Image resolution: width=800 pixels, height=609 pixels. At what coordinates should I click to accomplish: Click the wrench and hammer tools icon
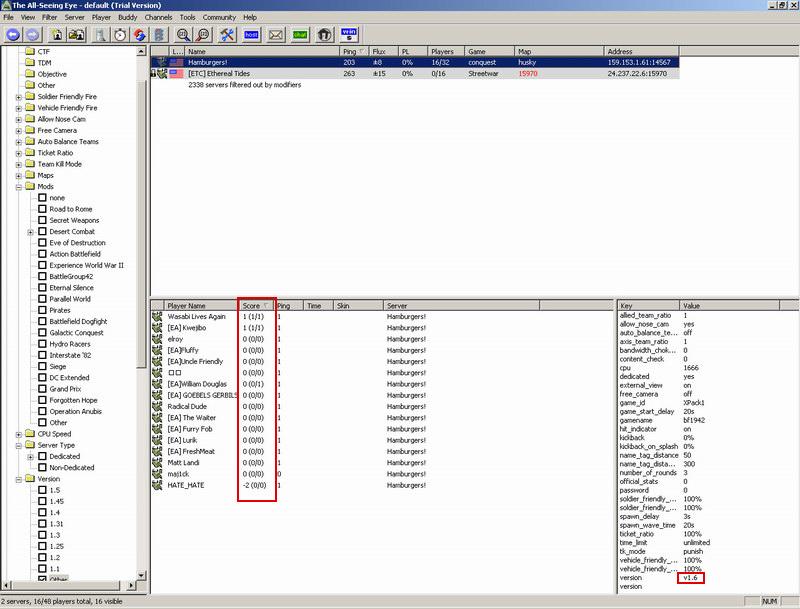[x=226, y=34]
